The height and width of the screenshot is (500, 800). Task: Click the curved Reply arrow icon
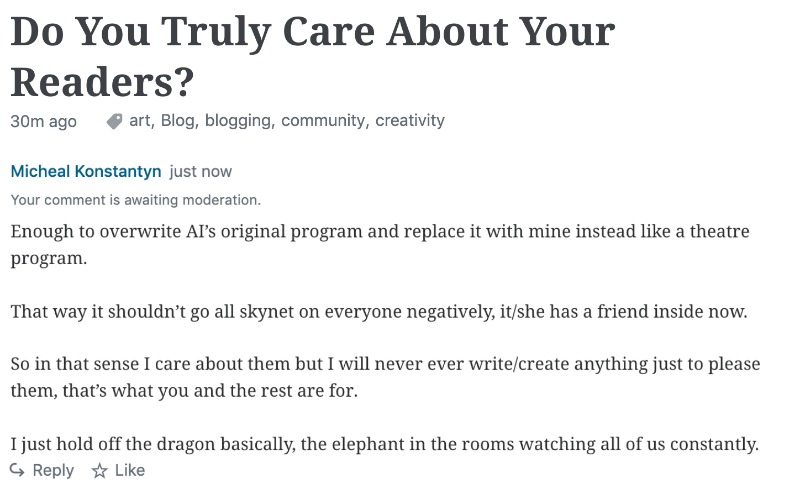[x=17, y=470]
